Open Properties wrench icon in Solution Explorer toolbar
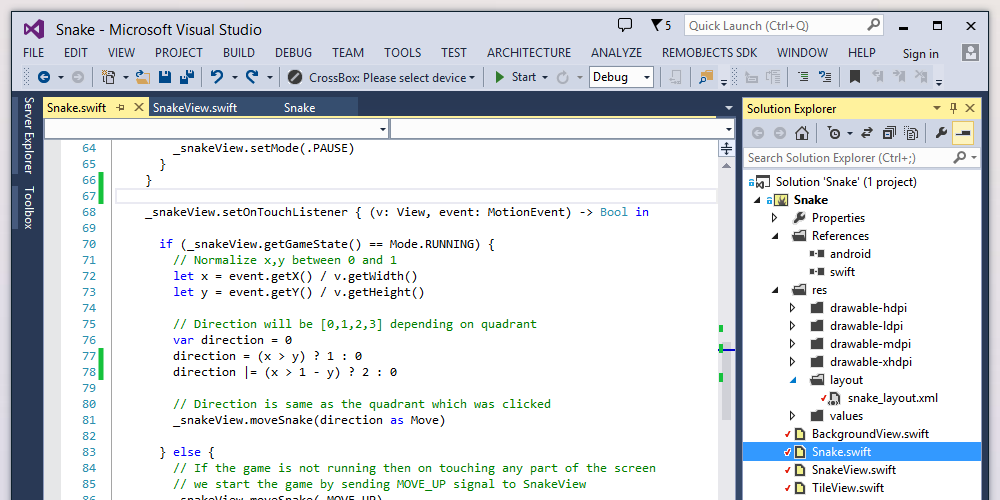Screen dimensions: 1000x500 (x=940, y=133)
